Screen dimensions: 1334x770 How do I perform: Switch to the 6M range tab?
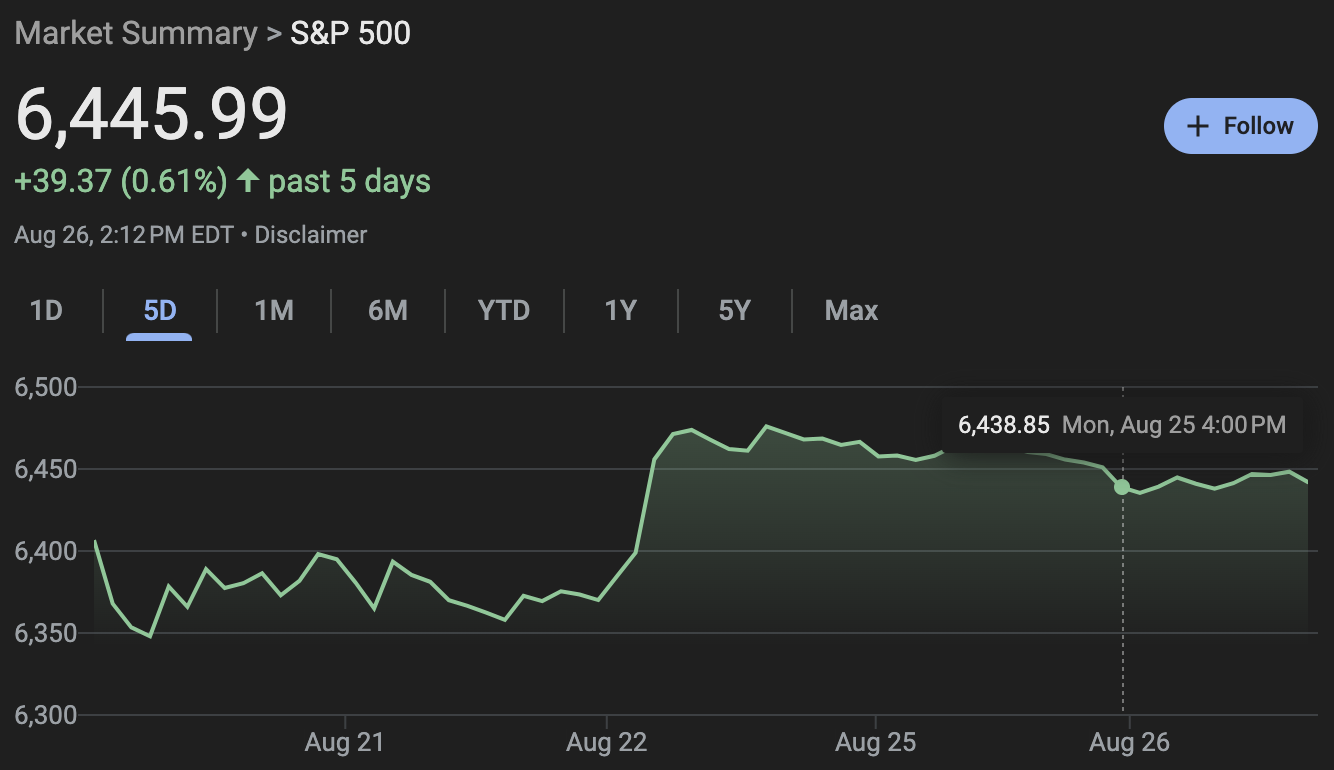pos(388,311)
